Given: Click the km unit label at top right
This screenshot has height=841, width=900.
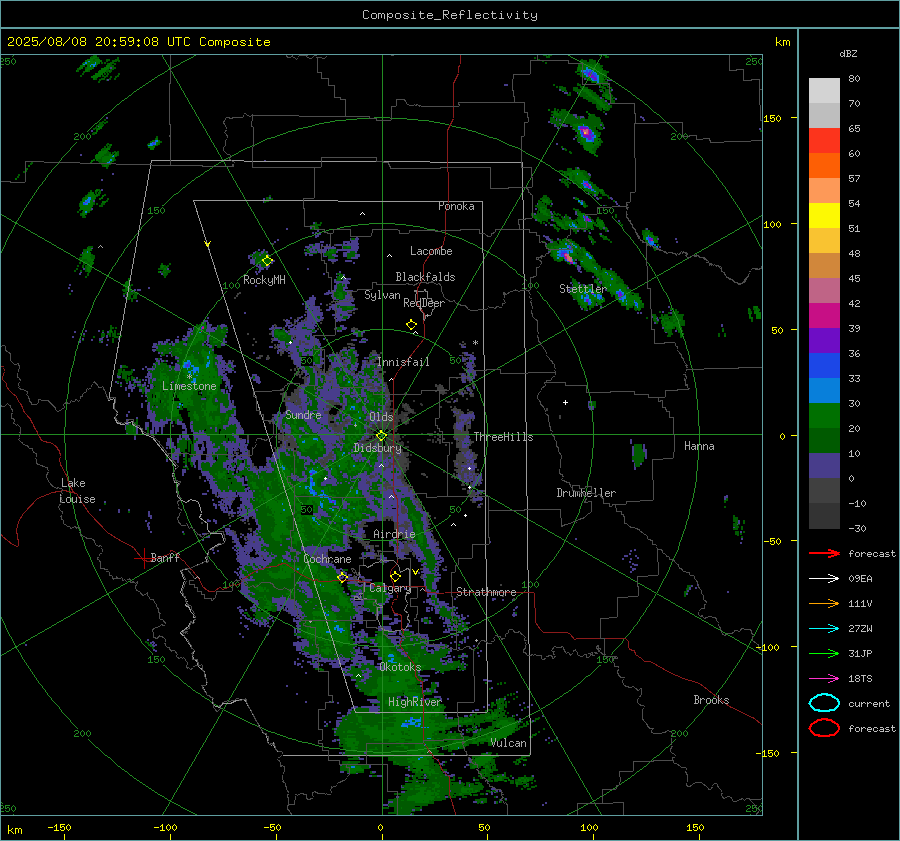Looking at the screenshot, I should tap(782, 42).
